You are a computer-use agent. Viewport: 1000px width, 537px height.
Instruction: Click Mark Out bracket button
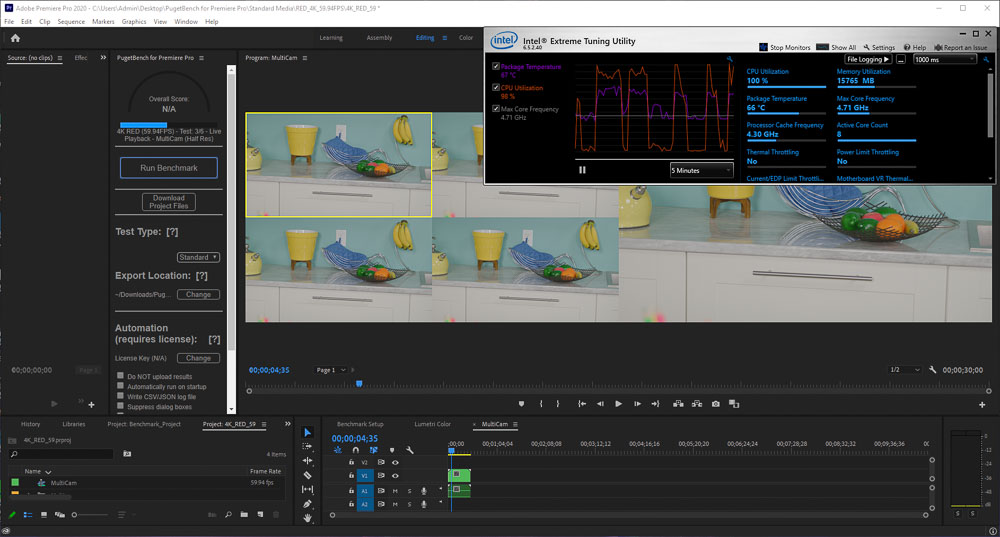click(557, 404)
